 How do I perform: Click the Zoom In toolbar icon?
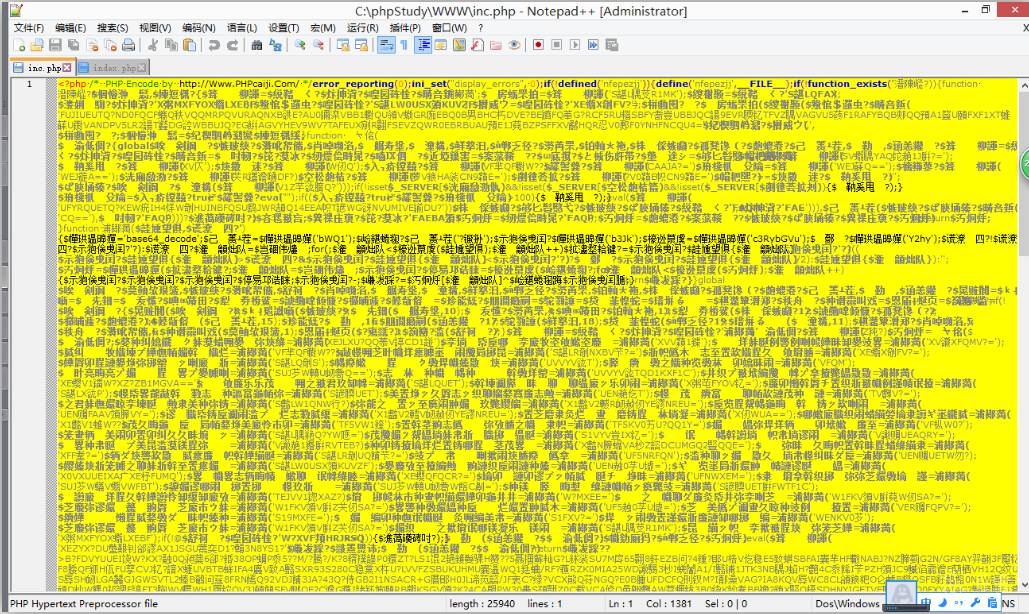pos(300,45)
